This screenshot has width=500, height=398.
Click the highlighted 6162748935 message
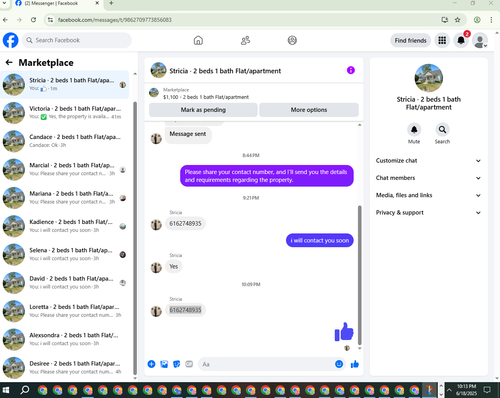(185, 310)
